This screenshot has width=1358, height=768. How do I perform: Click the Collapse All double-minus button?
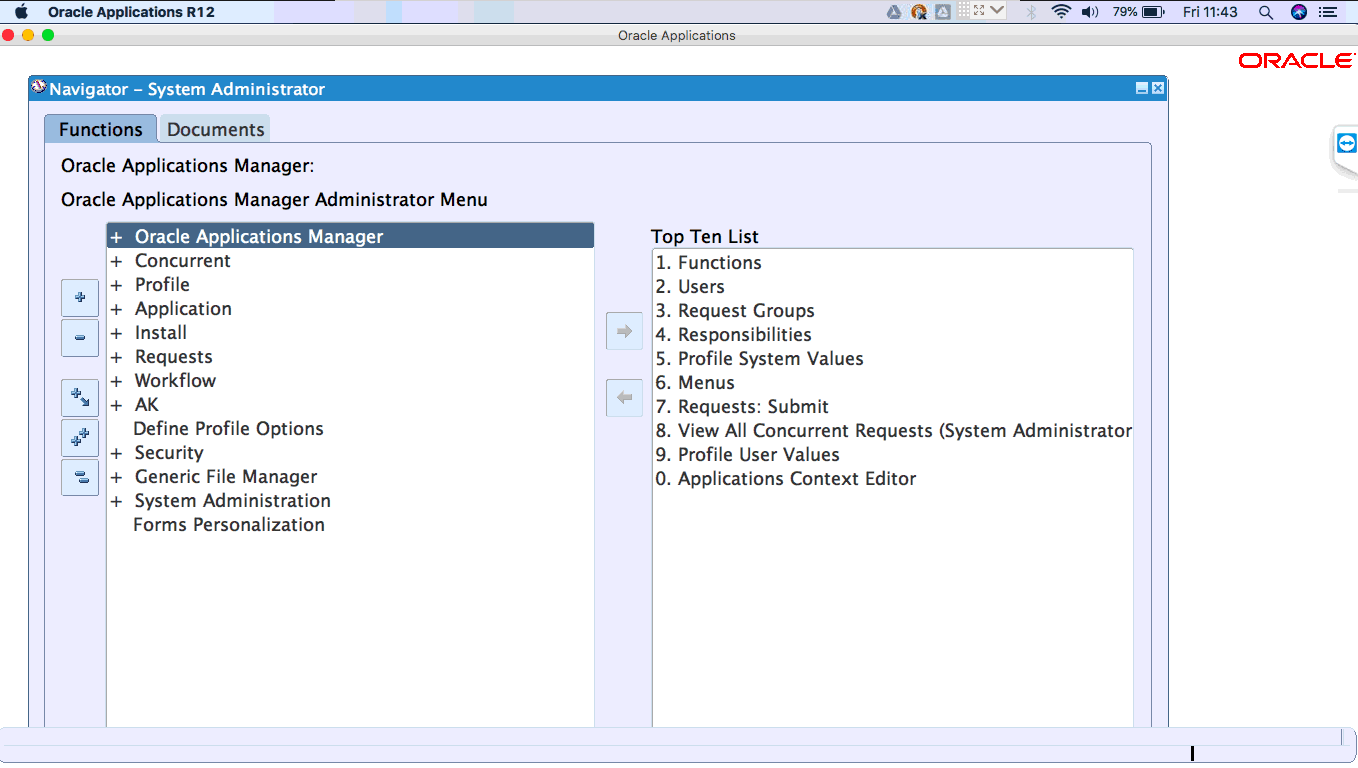80,478
